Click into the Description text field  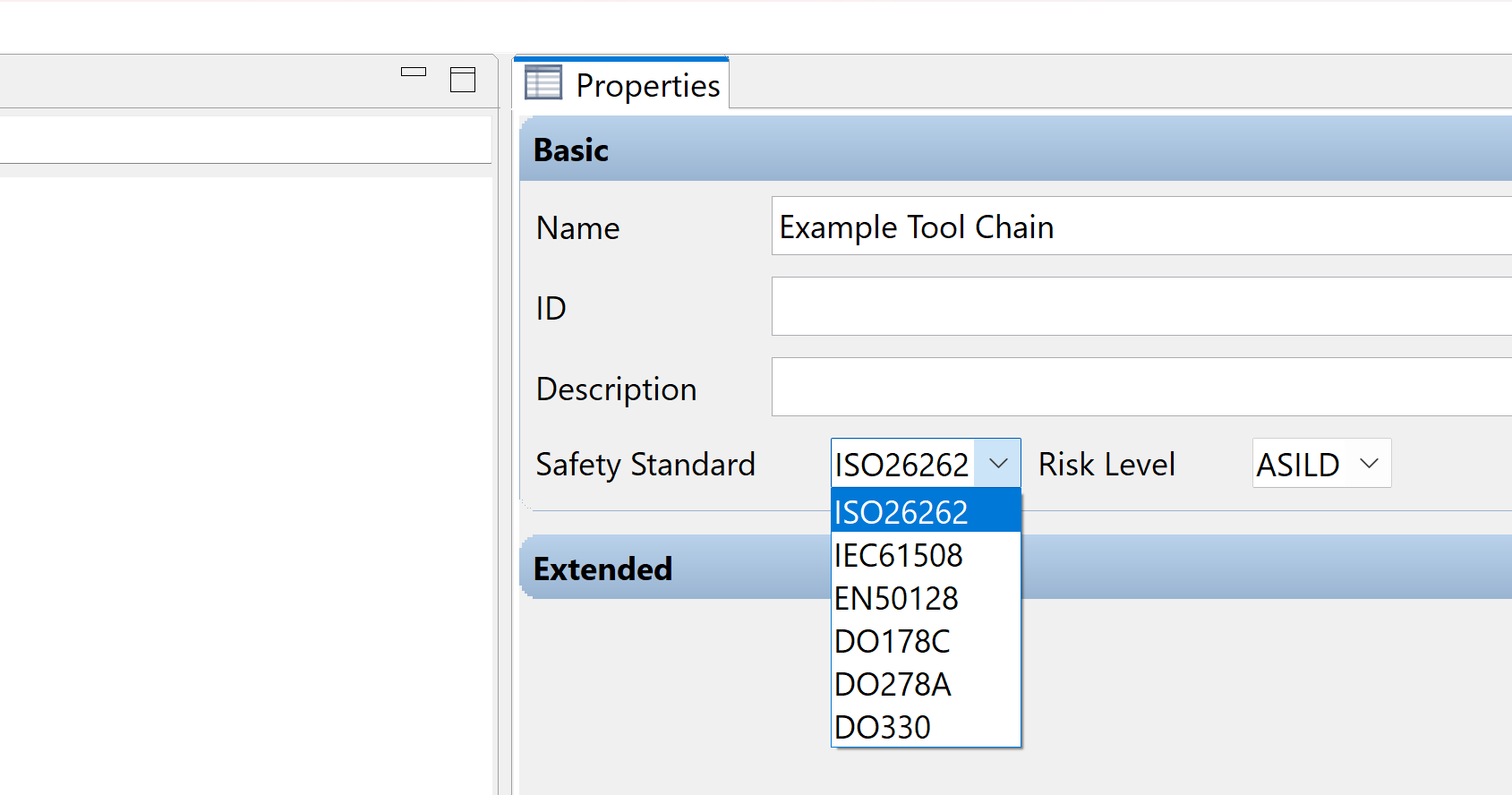[1137, 387]
